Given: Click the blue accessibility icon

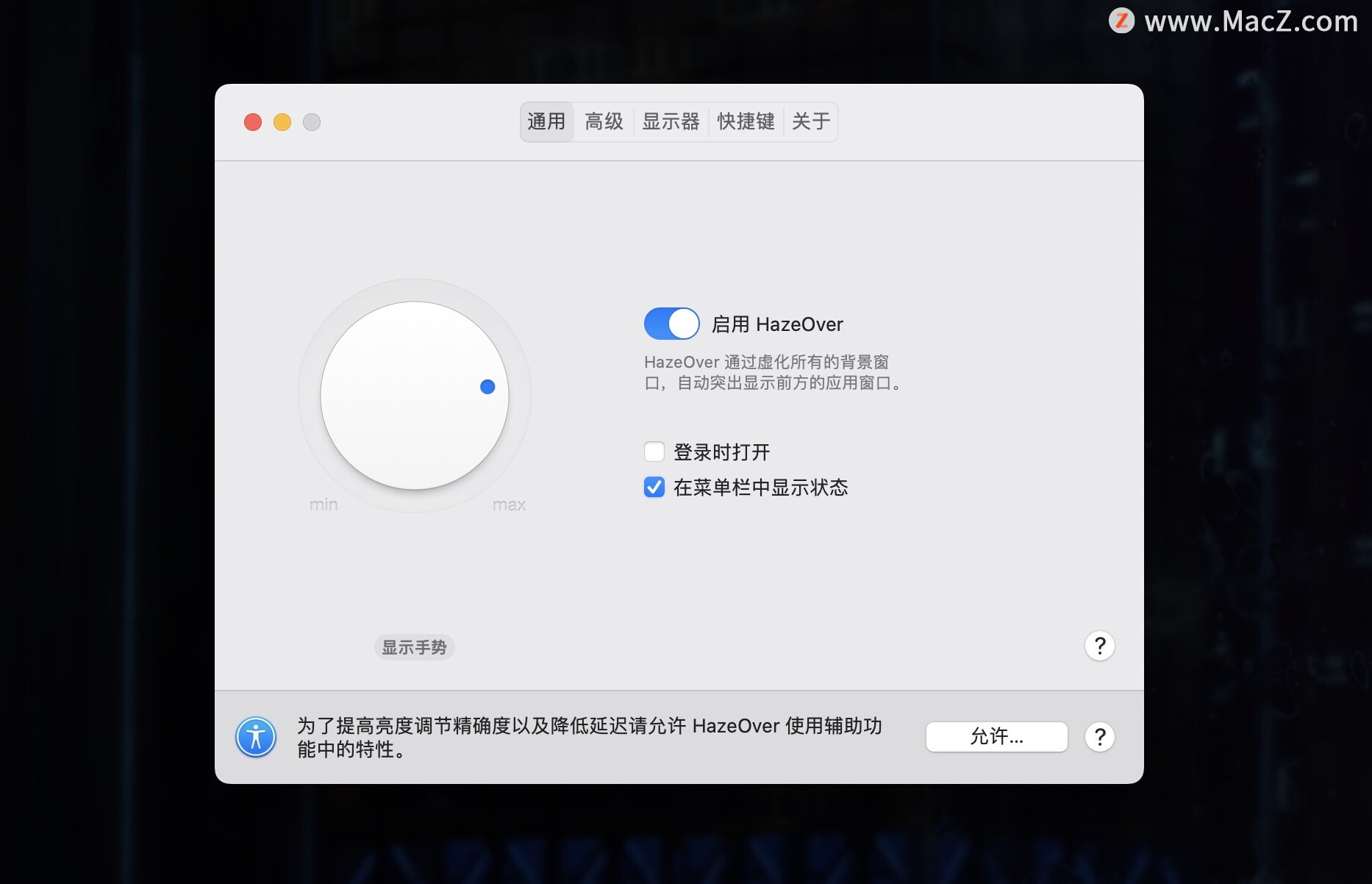Looking at the screenshot, I should tap(256, 737).
